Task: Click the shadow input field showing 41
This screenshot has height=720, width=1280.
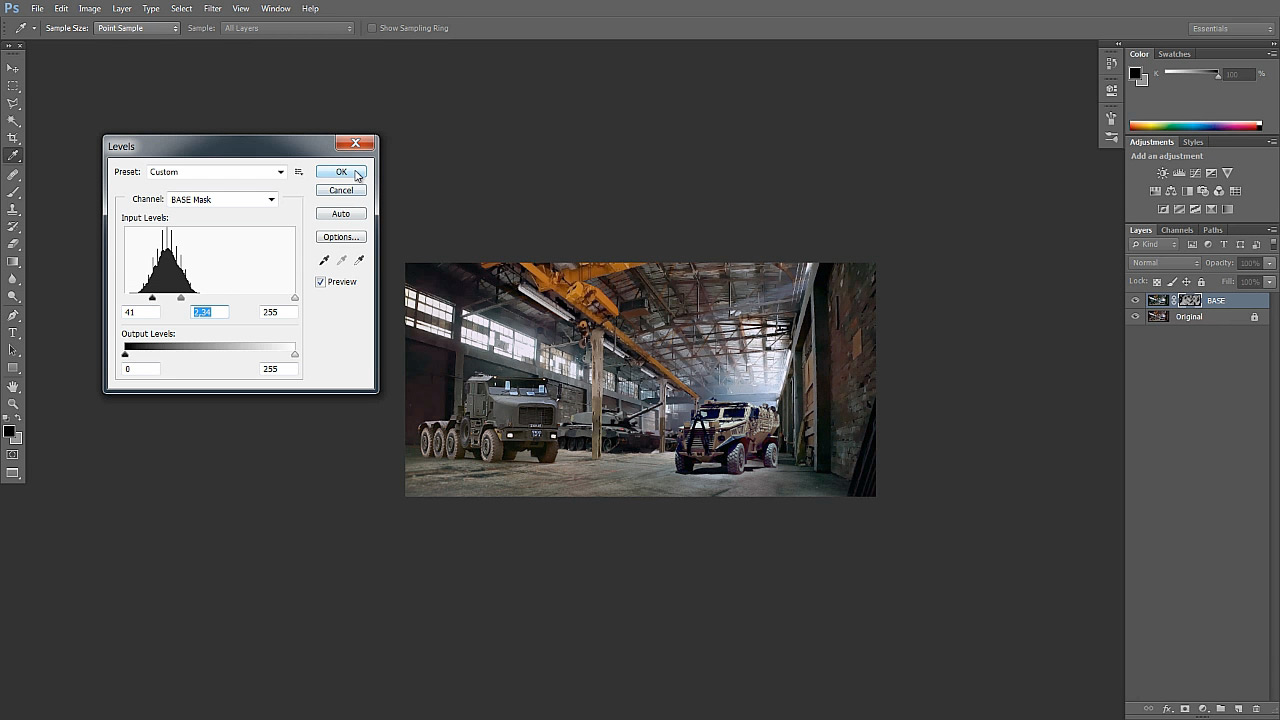Action: pos(141,312)
